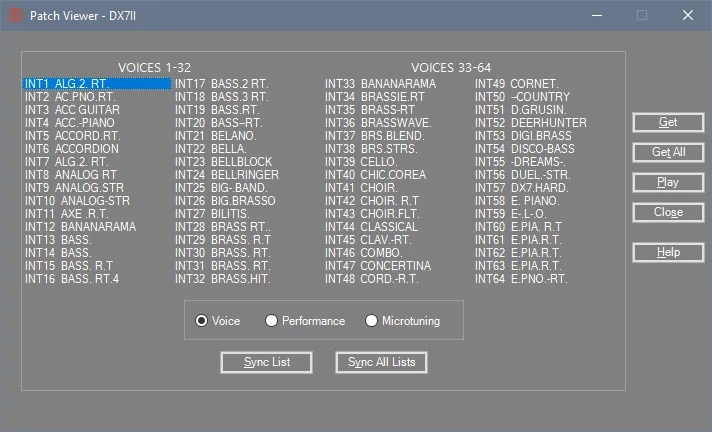Minimize the Patch Viewer window

pyautogui.click(x=597, y=15)
